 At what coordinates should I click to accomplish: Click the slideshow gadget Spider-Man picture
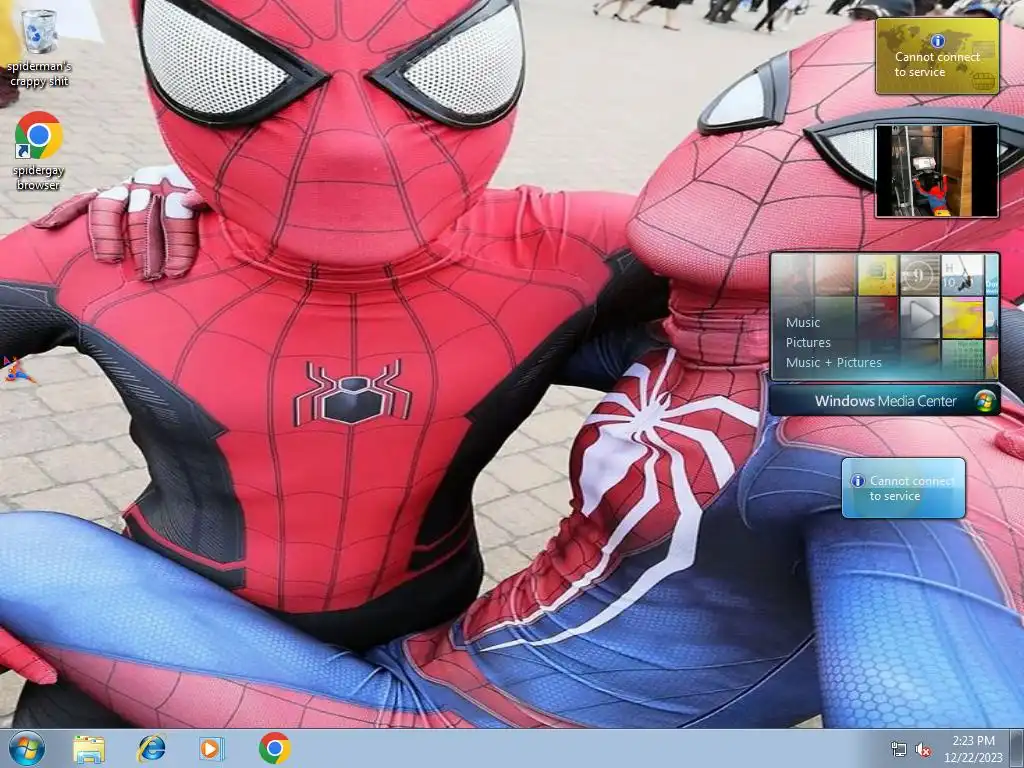(x=936, y=170)
